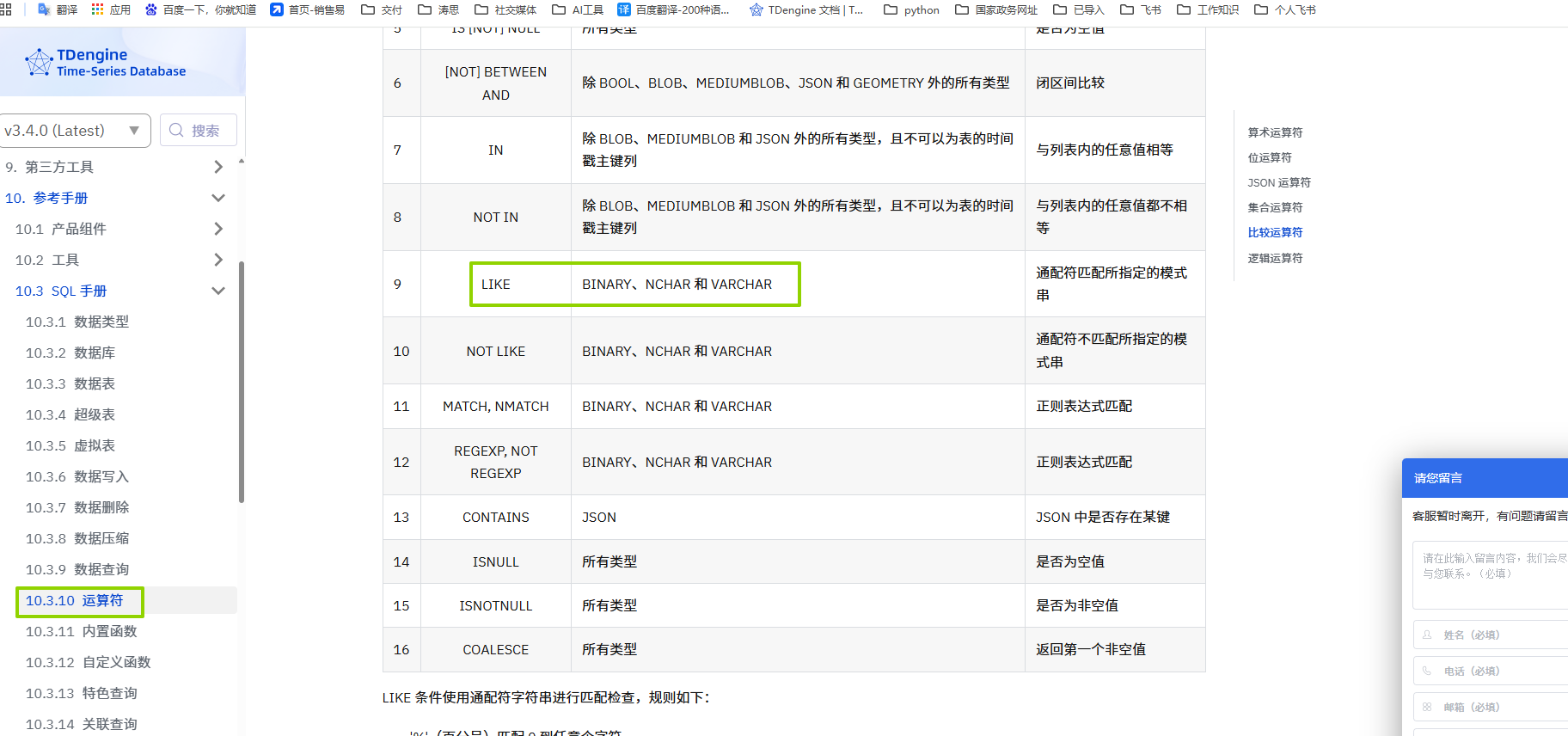The image size is (1568, 736).
Task: Open the Baidu Translate bookmark icon
Action: coord(623,9)
